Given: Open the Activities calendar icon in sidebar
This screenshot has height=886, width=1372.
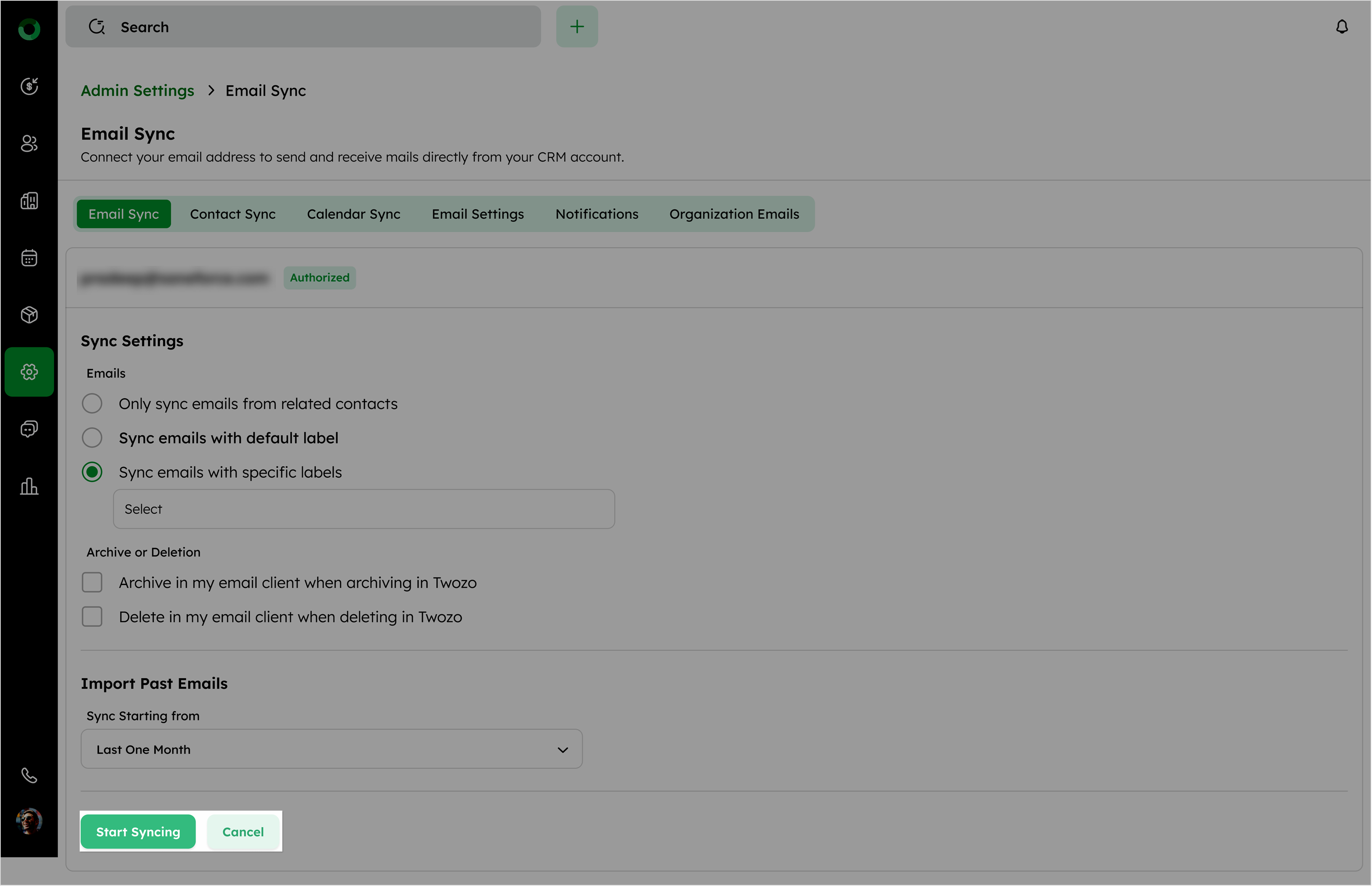Looking at the screenshot, I should (29, 258).
